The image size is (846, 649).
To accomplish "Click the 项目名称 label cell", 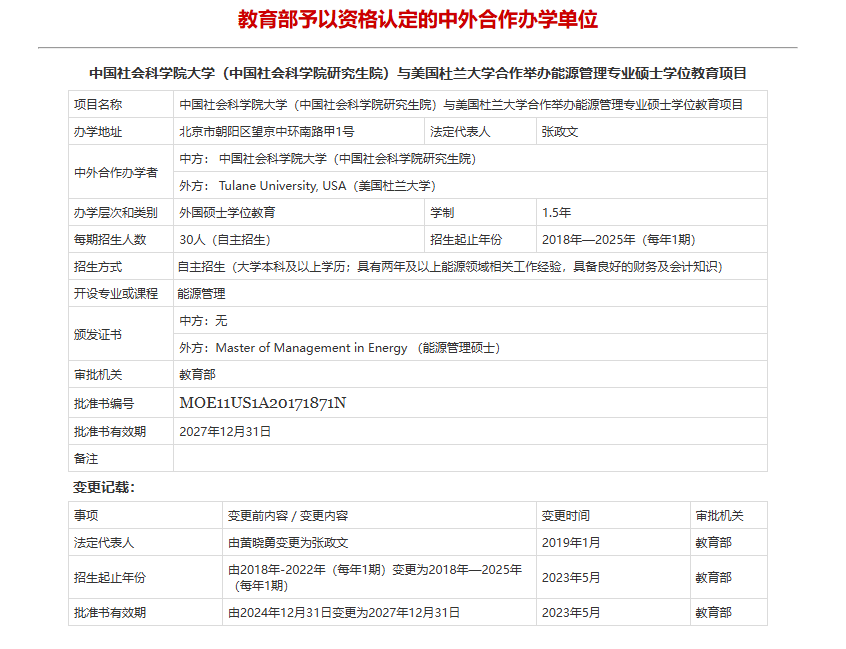I will [98, 104].
